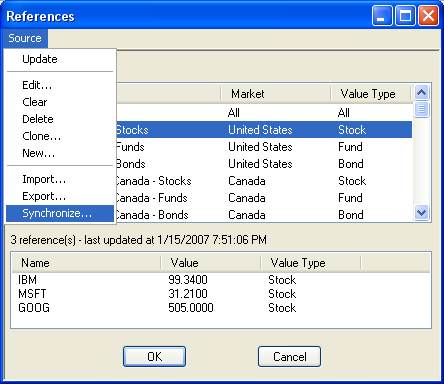Choose Clear in the menu

pyautogui.click(x=60, y=102)
